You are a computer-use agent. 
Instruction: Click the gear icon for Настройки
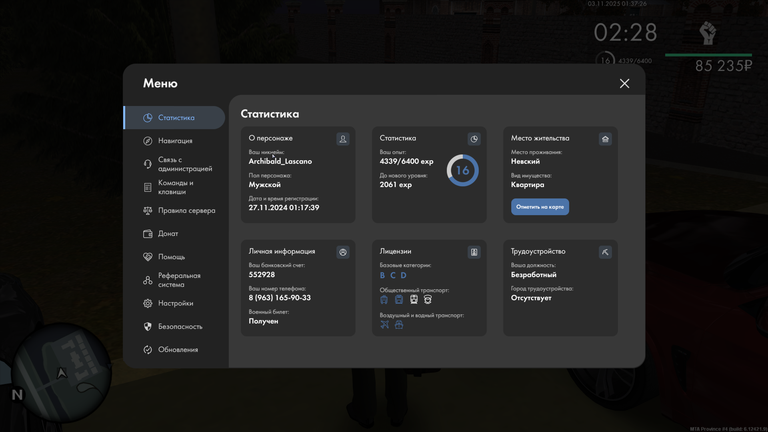coord(147,303)
